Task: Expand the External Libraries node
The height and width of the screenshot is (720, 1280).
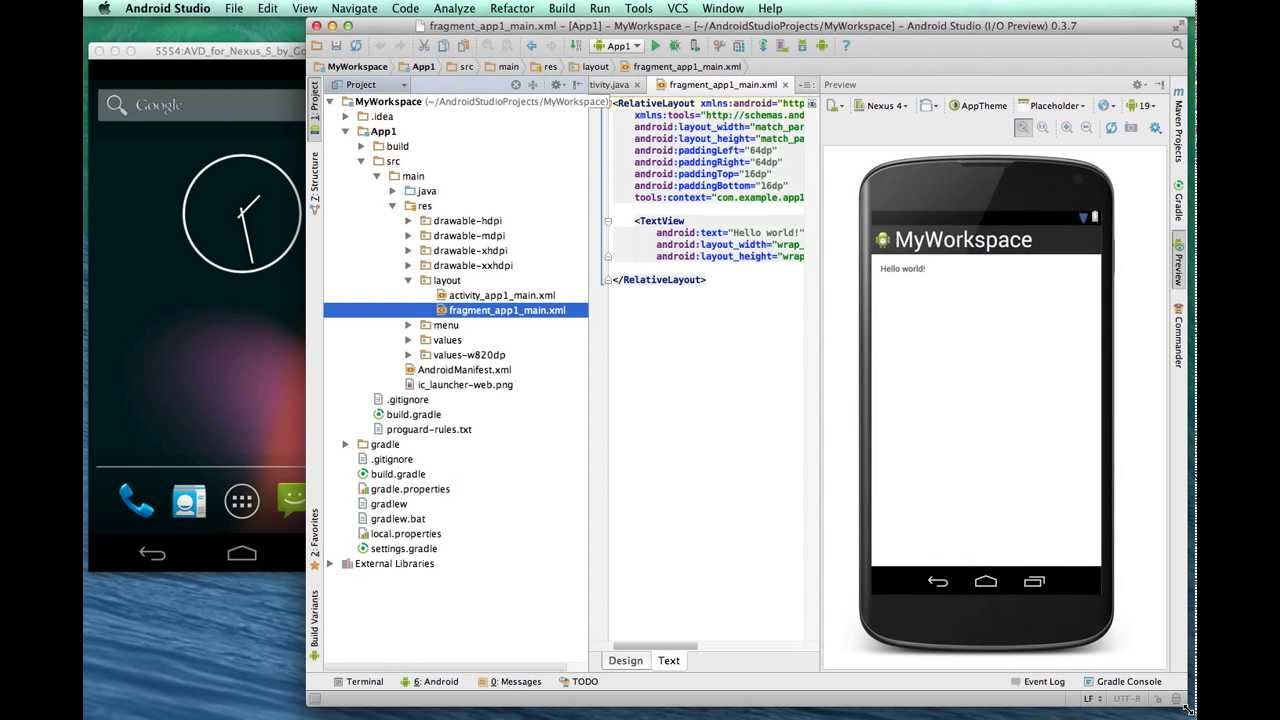Action: [331, 564]
